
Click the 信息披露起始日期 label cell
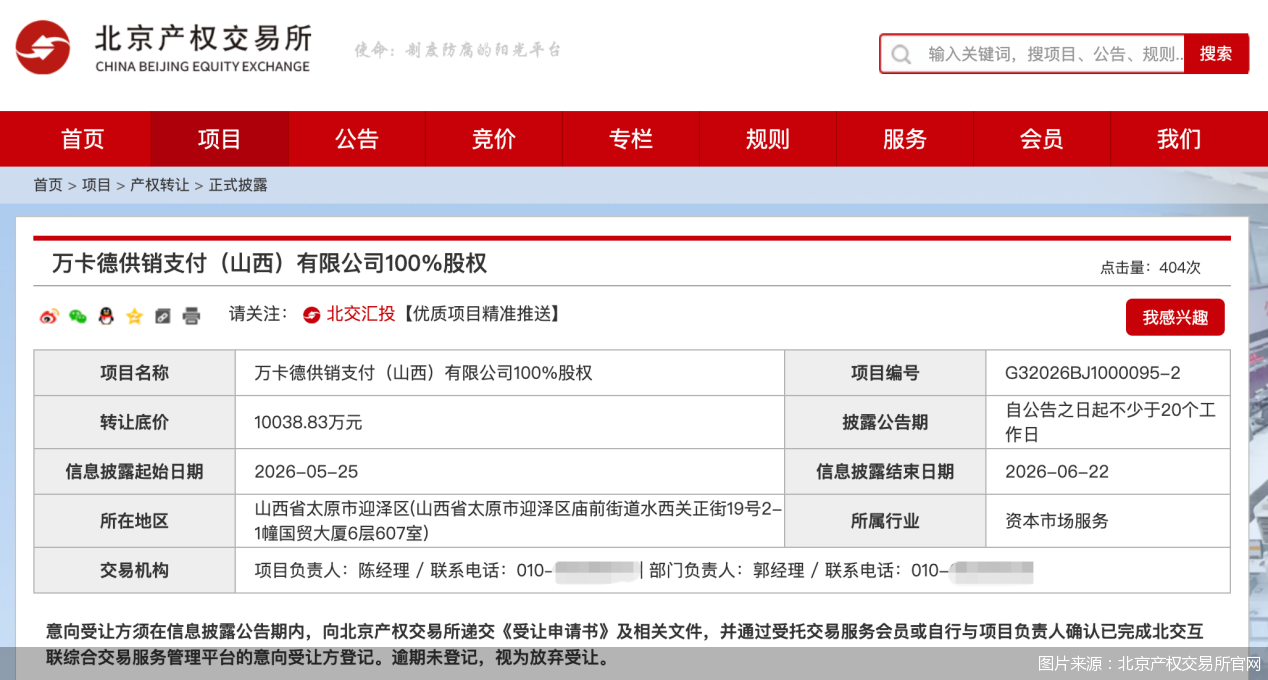coord(135,471)
